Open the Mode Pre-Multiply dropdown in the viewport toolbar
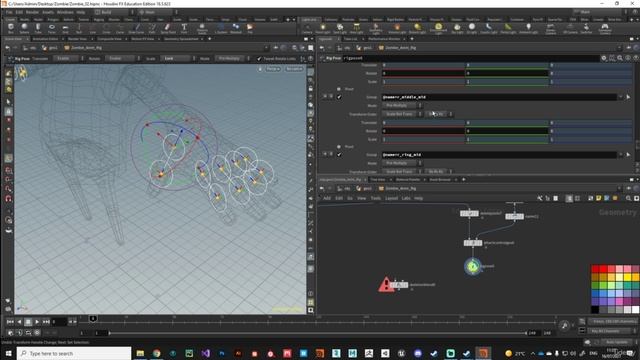The height and width of the screenshot is (360, 640). click(x=231, y=59)
